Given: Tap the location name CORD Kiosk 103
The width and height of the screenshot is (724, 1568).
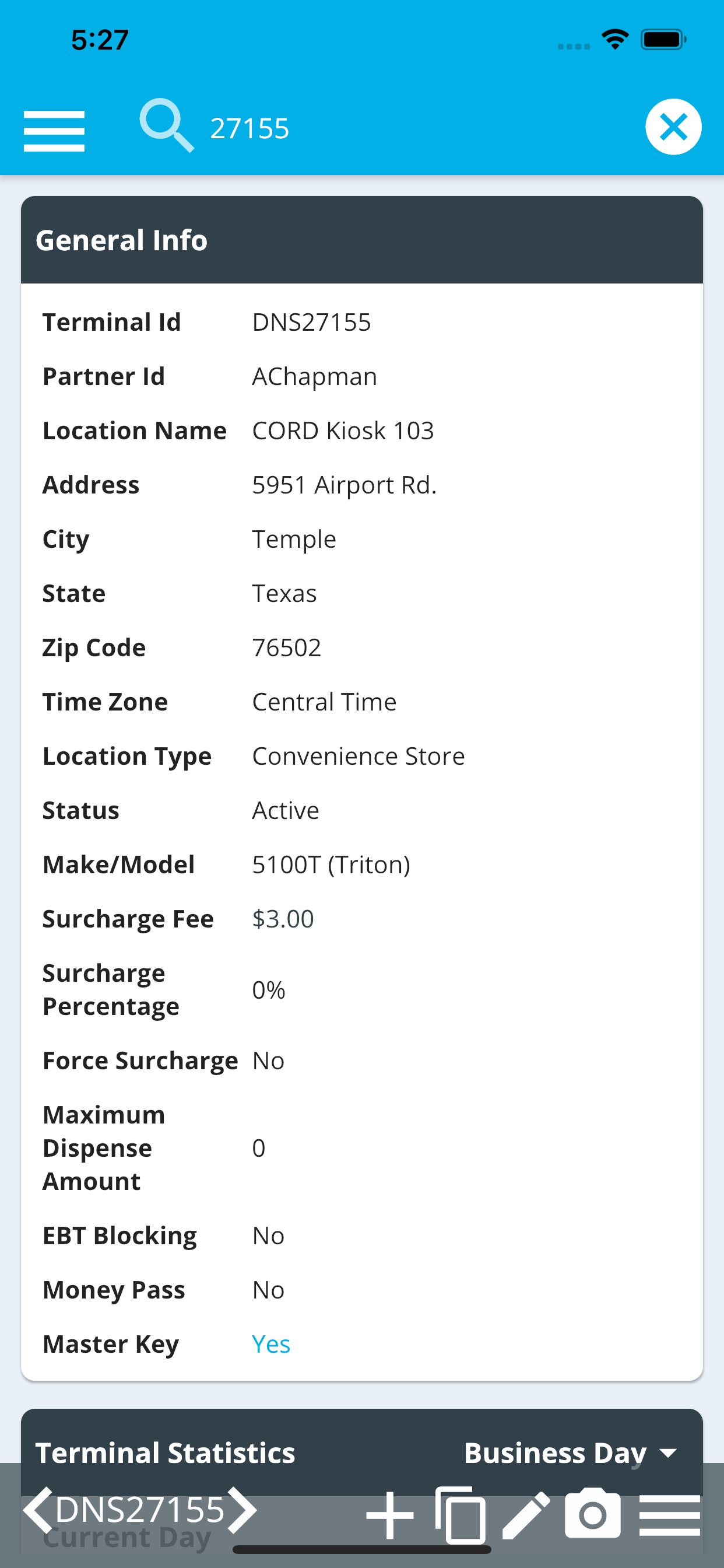Looking at the screenshot, I should [x=343, y=431].
